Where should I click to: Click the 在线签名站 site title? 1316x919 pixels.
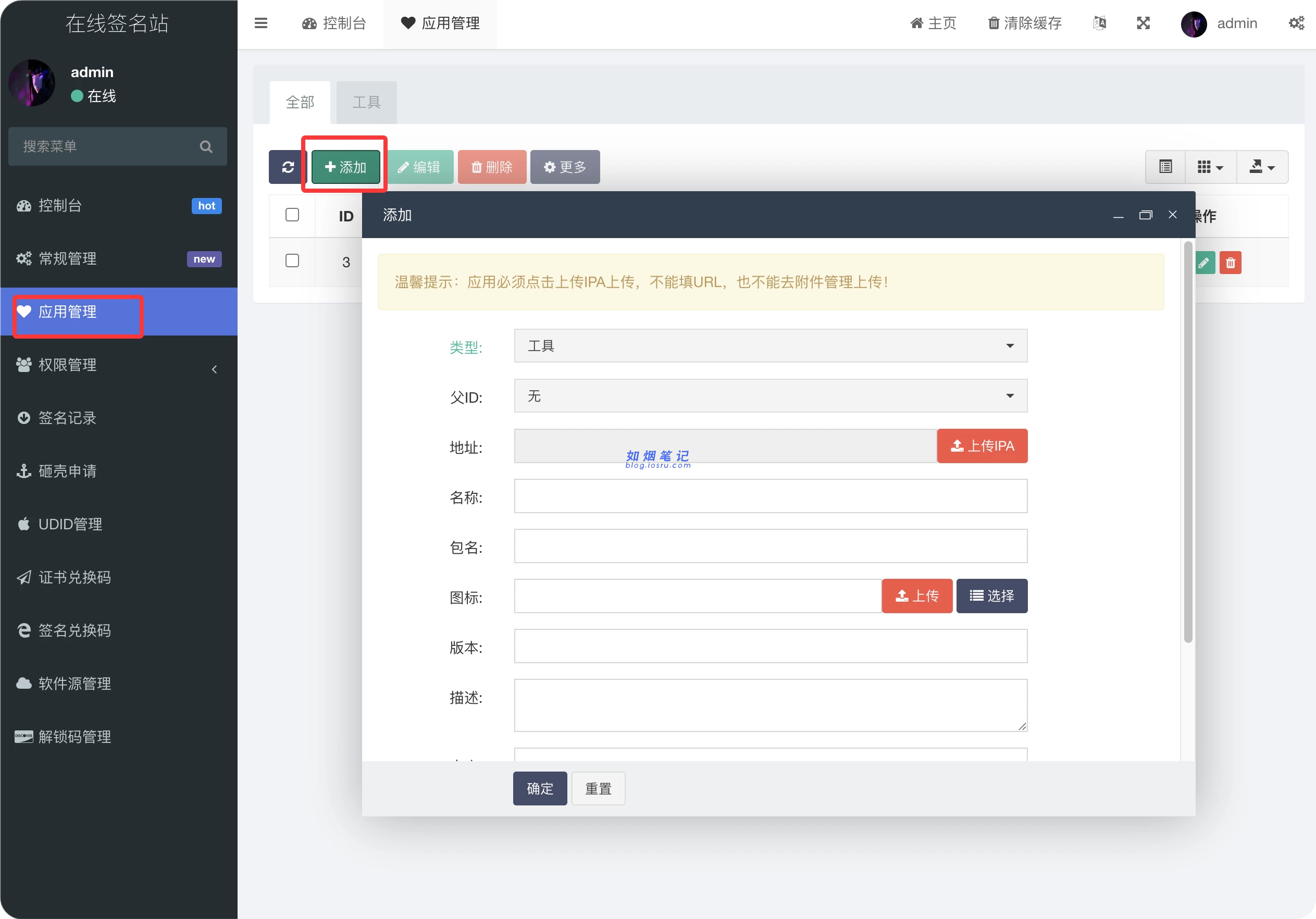(118, 23)
